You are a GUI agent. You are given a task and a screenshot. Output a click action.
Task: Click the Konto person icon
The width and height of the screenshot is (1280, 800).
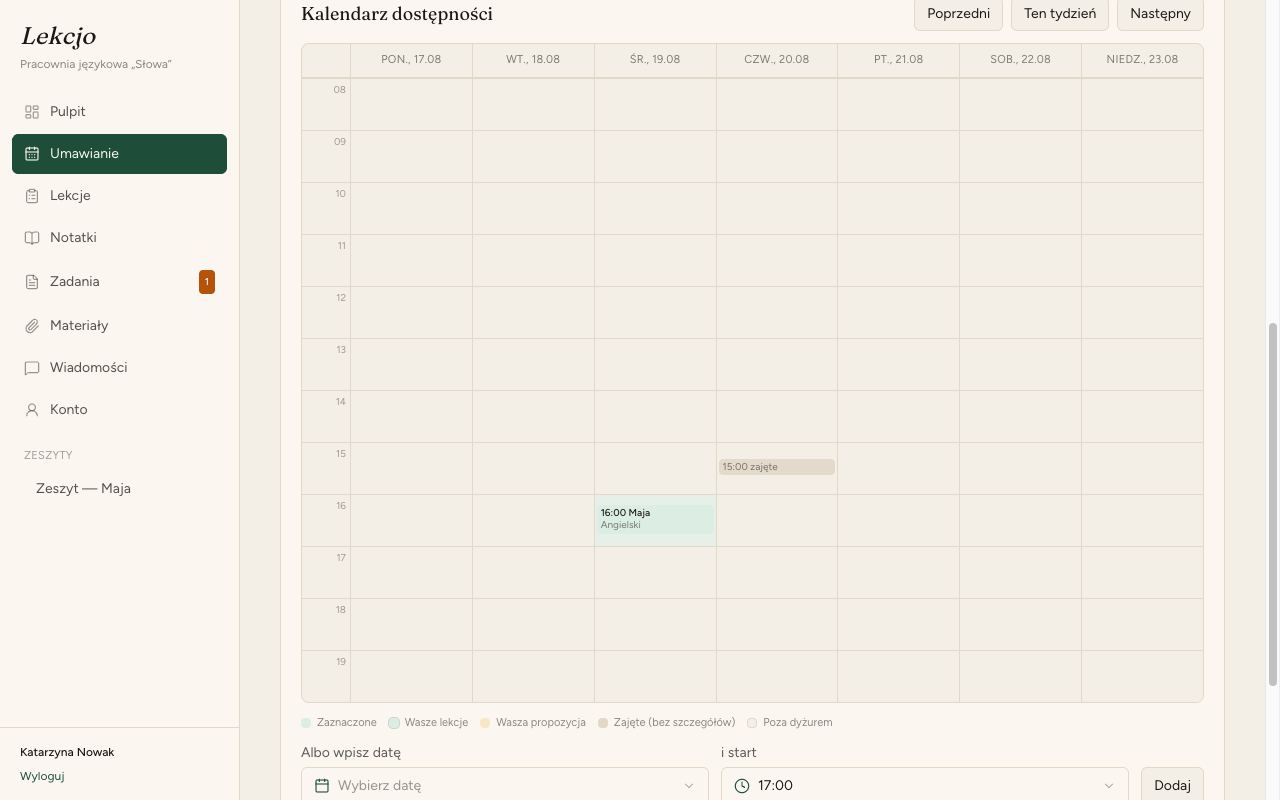tap(32, 410)
